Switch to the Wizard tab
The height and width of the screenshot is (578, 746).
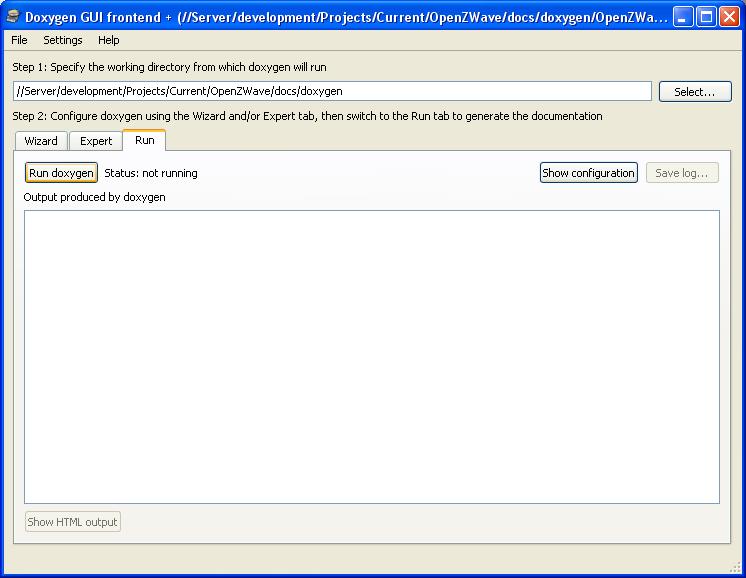coord(41,141)
